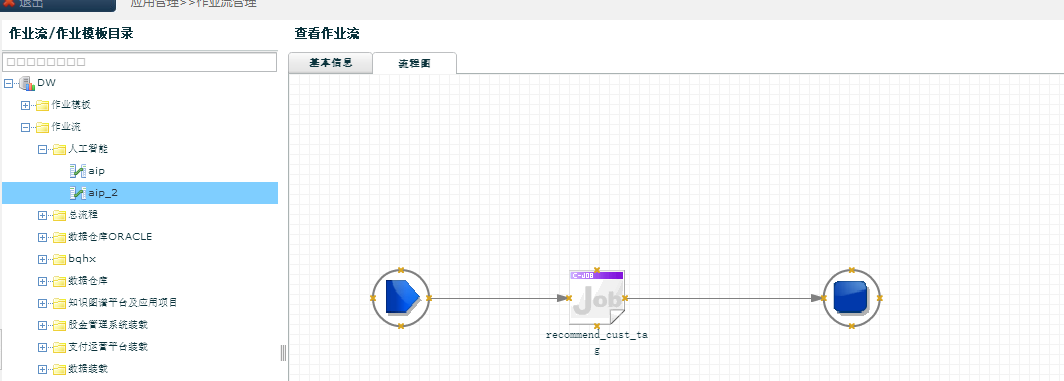1064x381 pixels.
Task: Expand the 知识图谱平台及应用项目 folder
Action: [x=42, y=303]
